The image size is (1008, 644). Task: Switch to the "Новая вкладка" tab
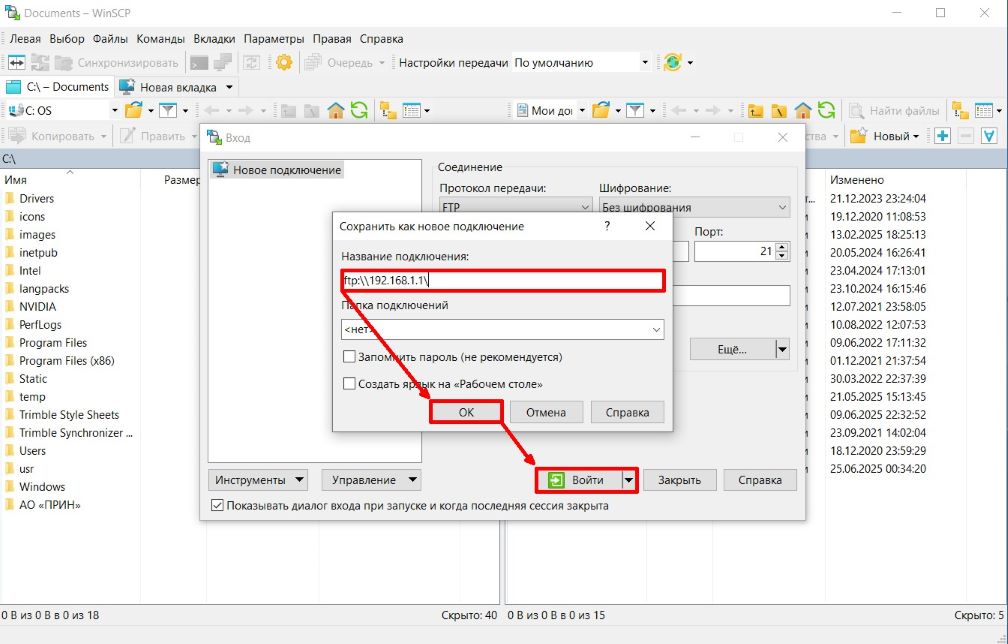177,87
